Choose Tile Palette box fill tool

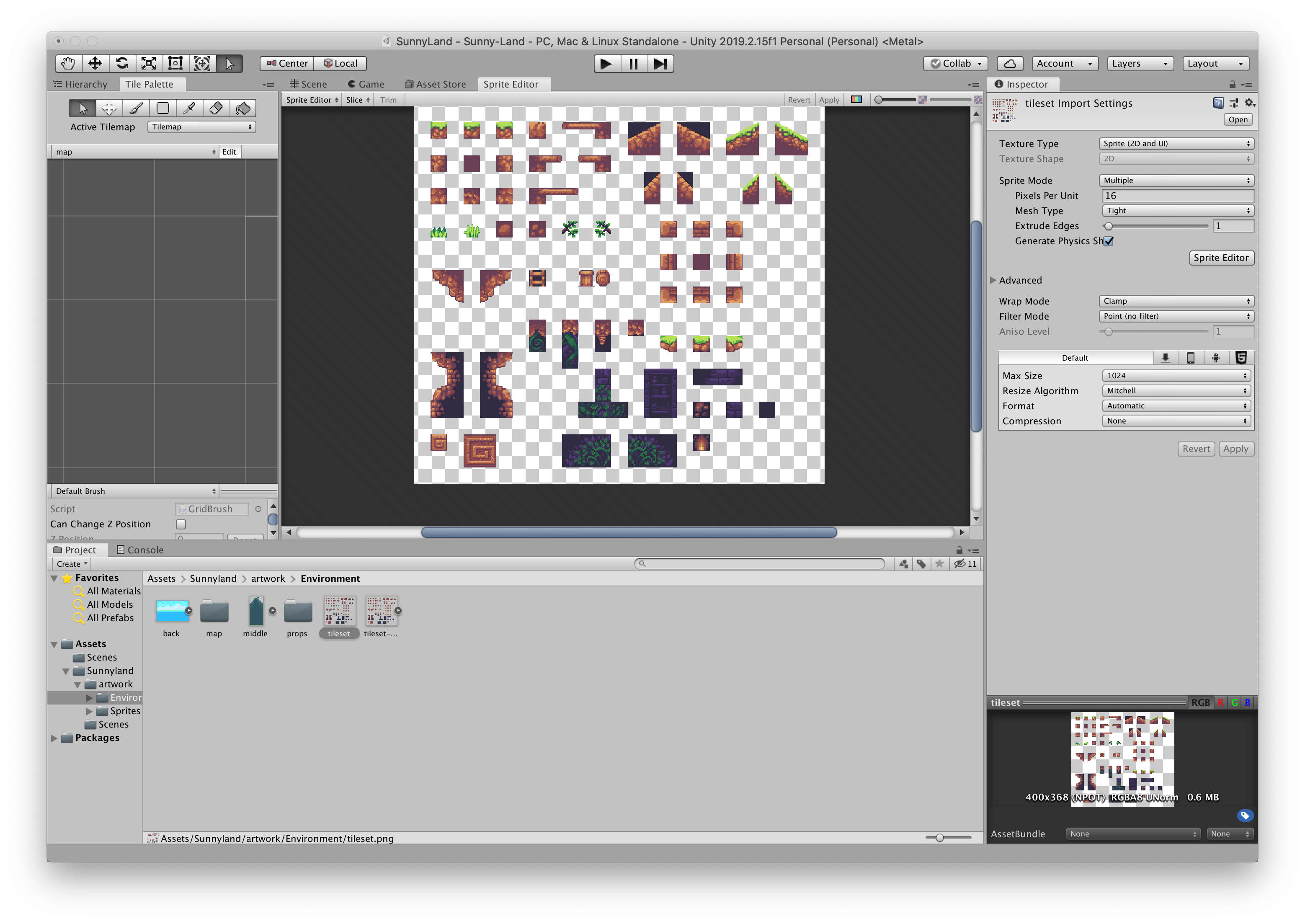click(x=162, y=108)
